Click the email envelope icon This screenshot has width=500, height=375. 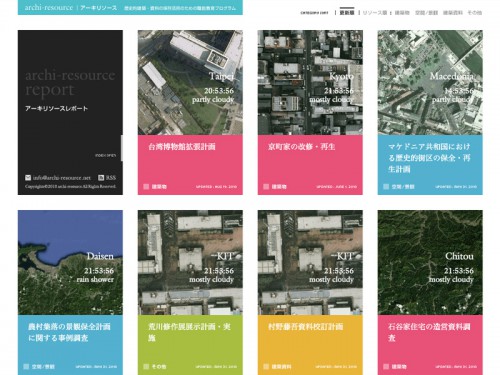pos(28,178)
